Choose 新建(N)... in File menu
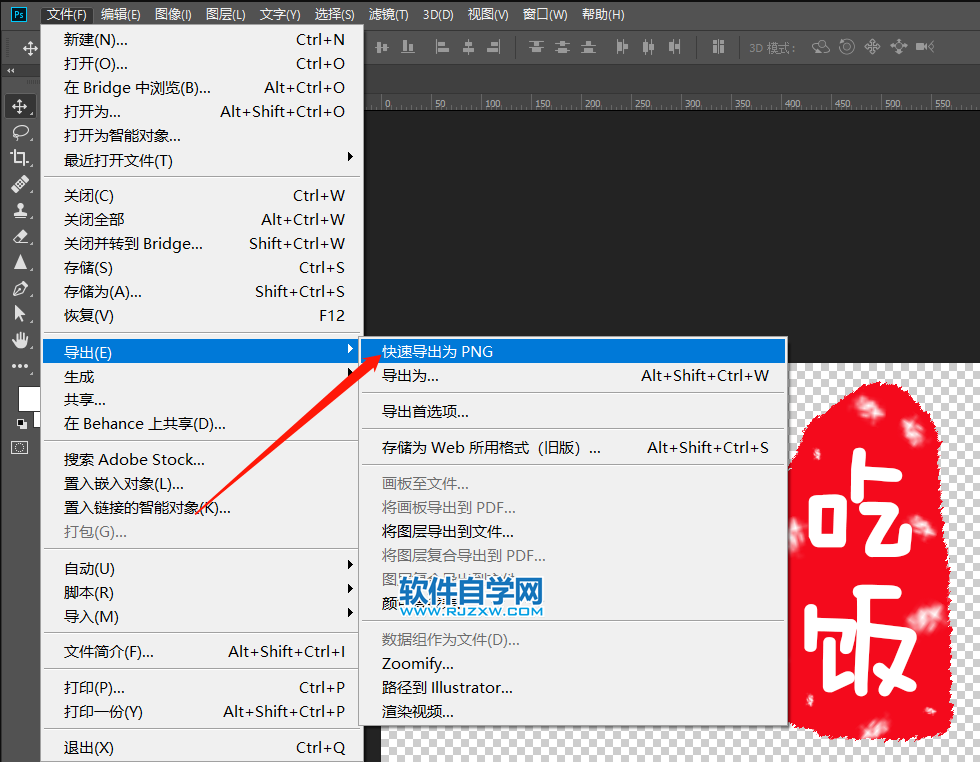Image resolution: width=980 pixels, height=762 pixels. coord(202,40)
